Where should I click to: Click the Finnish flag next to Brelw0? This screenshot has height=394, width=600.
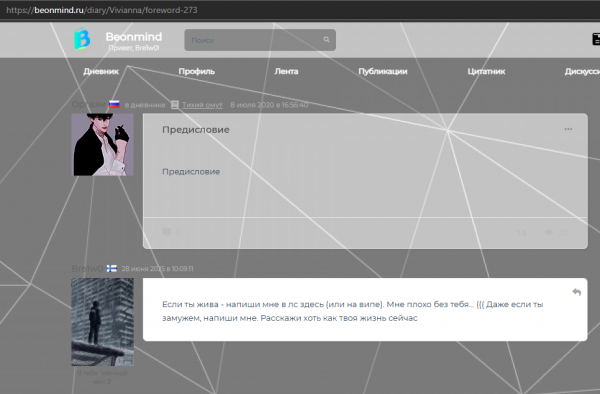pyautogui.click(x=112, y=268)
